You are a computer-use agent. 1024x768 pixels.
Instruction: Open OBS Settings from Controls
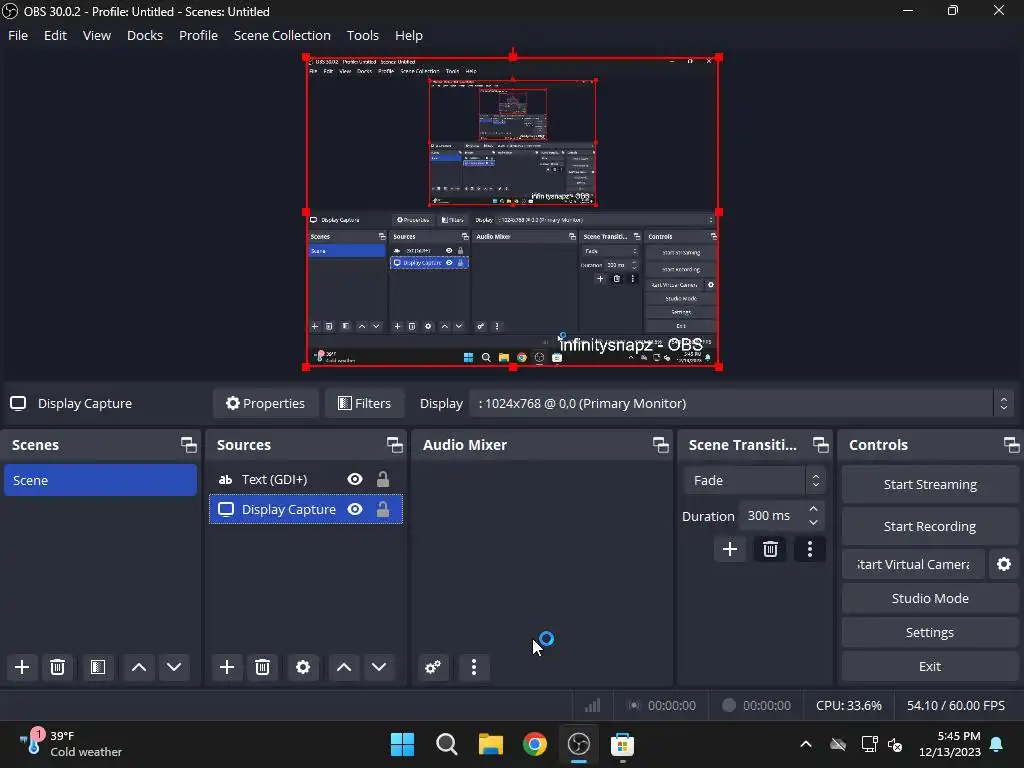pyautogui.click(x=930, y=632)
